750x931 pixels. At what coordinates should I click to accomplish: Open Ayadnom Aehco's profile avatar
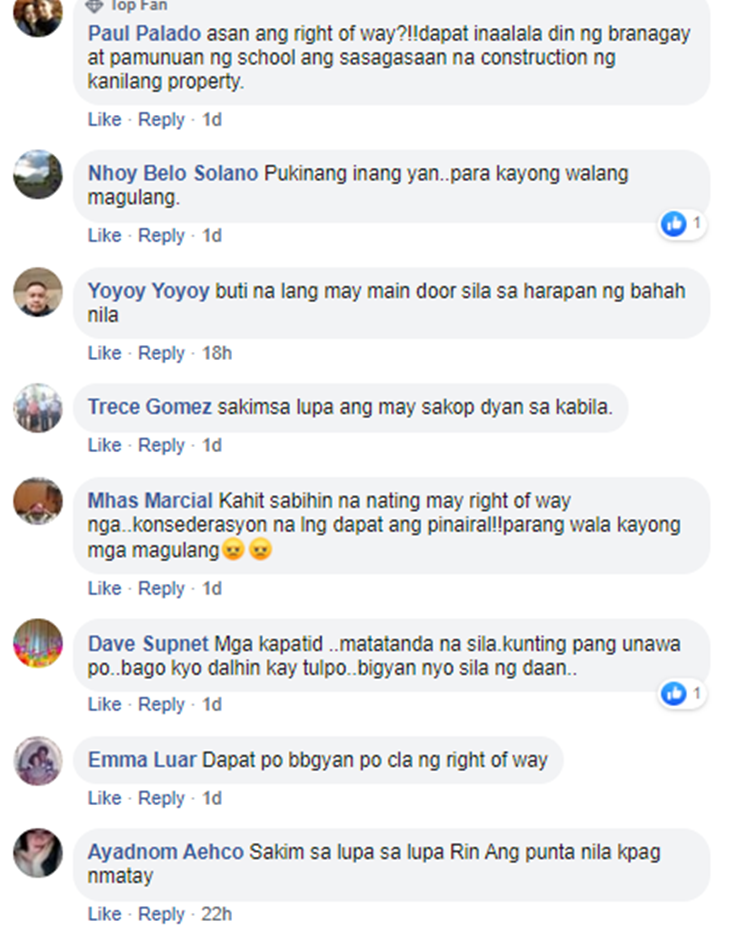click(38, 853)
